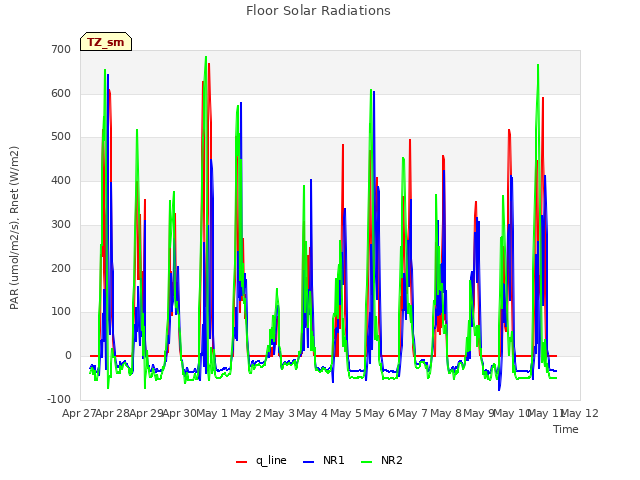Click the x-axis label Time
Image resolution: width=640 pixels, height=480 pixels.
tap(566, 429)
